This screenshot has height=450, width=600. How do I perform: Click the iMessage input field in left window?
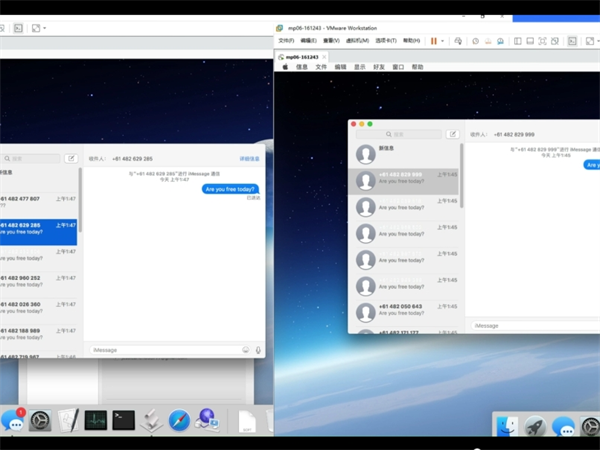(x=165, y=350)
